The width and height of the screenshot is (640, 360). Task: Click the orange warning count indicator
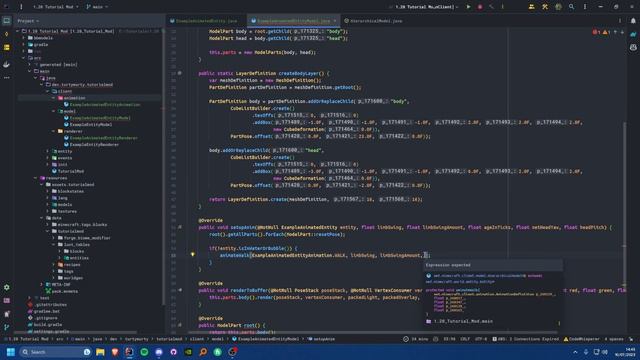pos(606,32)
